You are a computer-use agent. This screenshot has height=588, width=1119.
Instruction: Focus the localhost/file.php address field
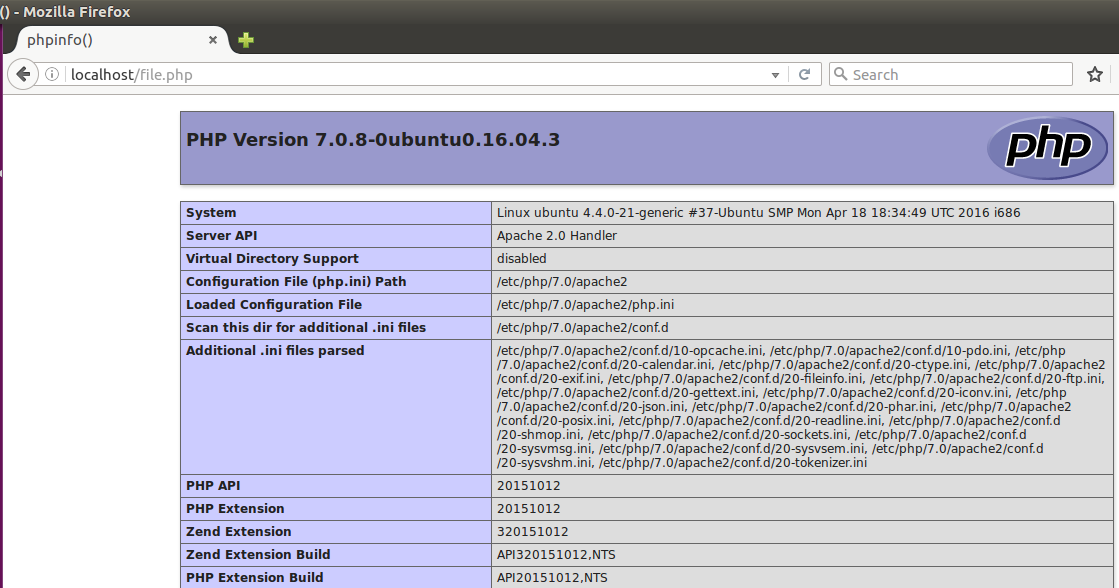click(414, 74)
